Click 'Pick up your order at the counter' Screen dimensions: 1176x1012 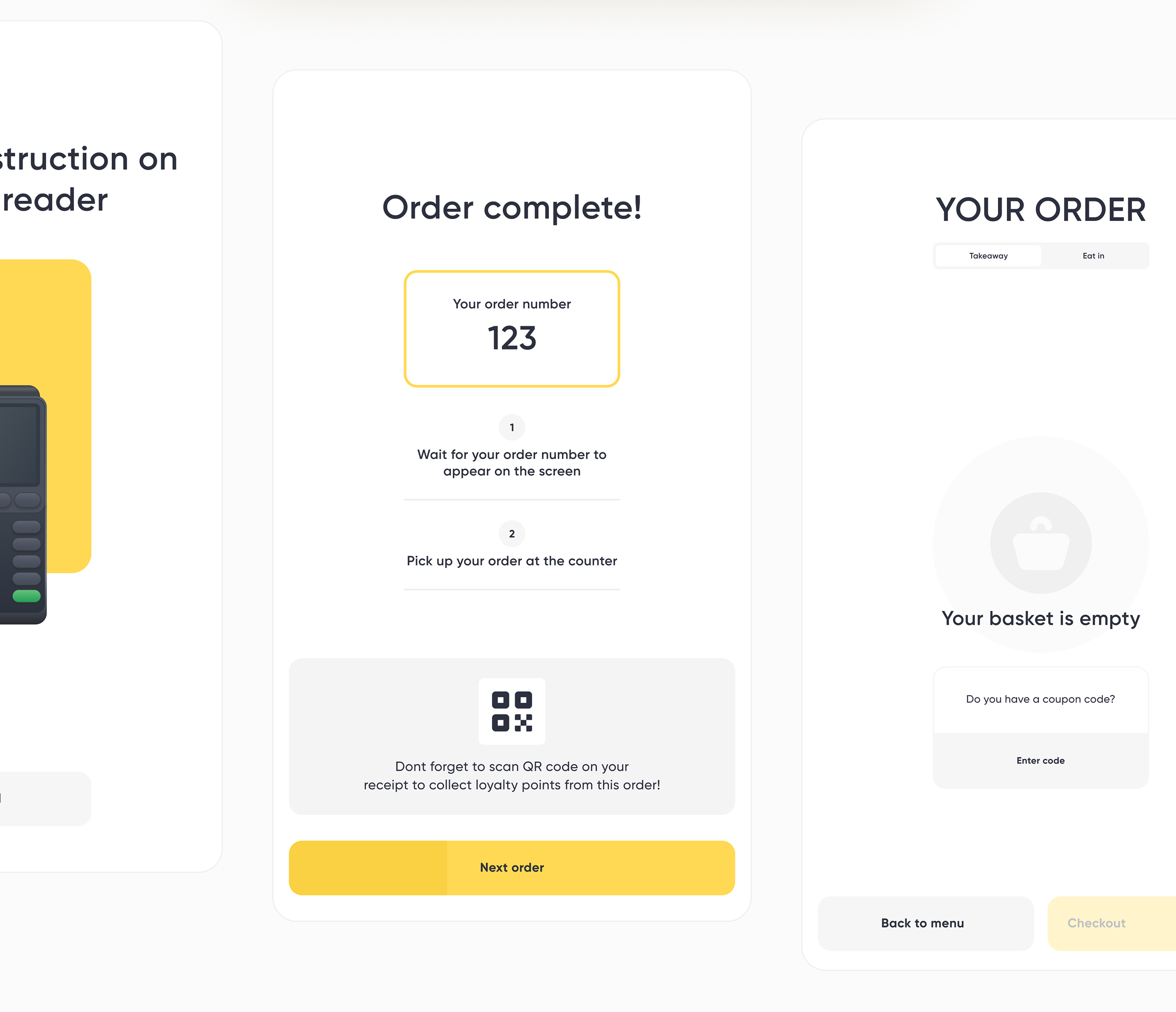pyautogui.click(x=512, y=561)
